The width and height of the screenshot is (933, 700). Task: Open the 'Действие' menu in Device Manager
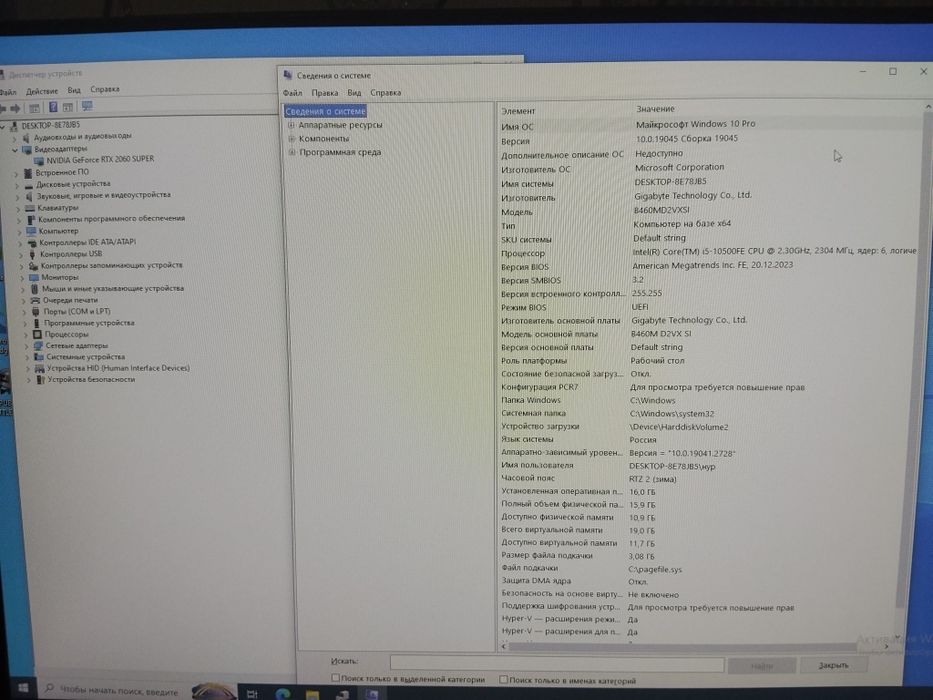coord(42,91)
